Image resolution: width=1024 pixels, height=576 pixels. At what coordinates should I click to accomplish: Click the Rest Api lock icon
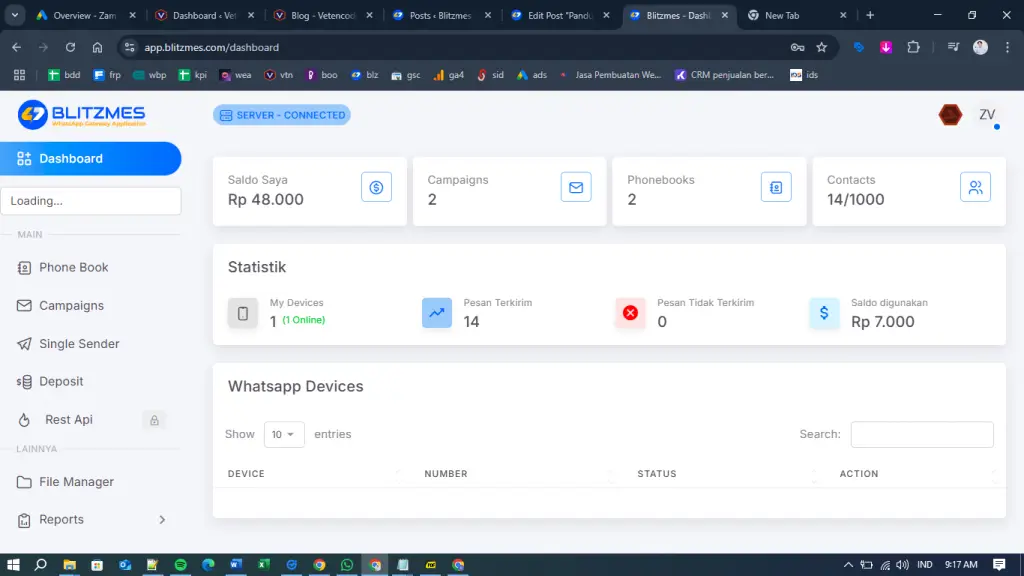(x=154, y=420)
